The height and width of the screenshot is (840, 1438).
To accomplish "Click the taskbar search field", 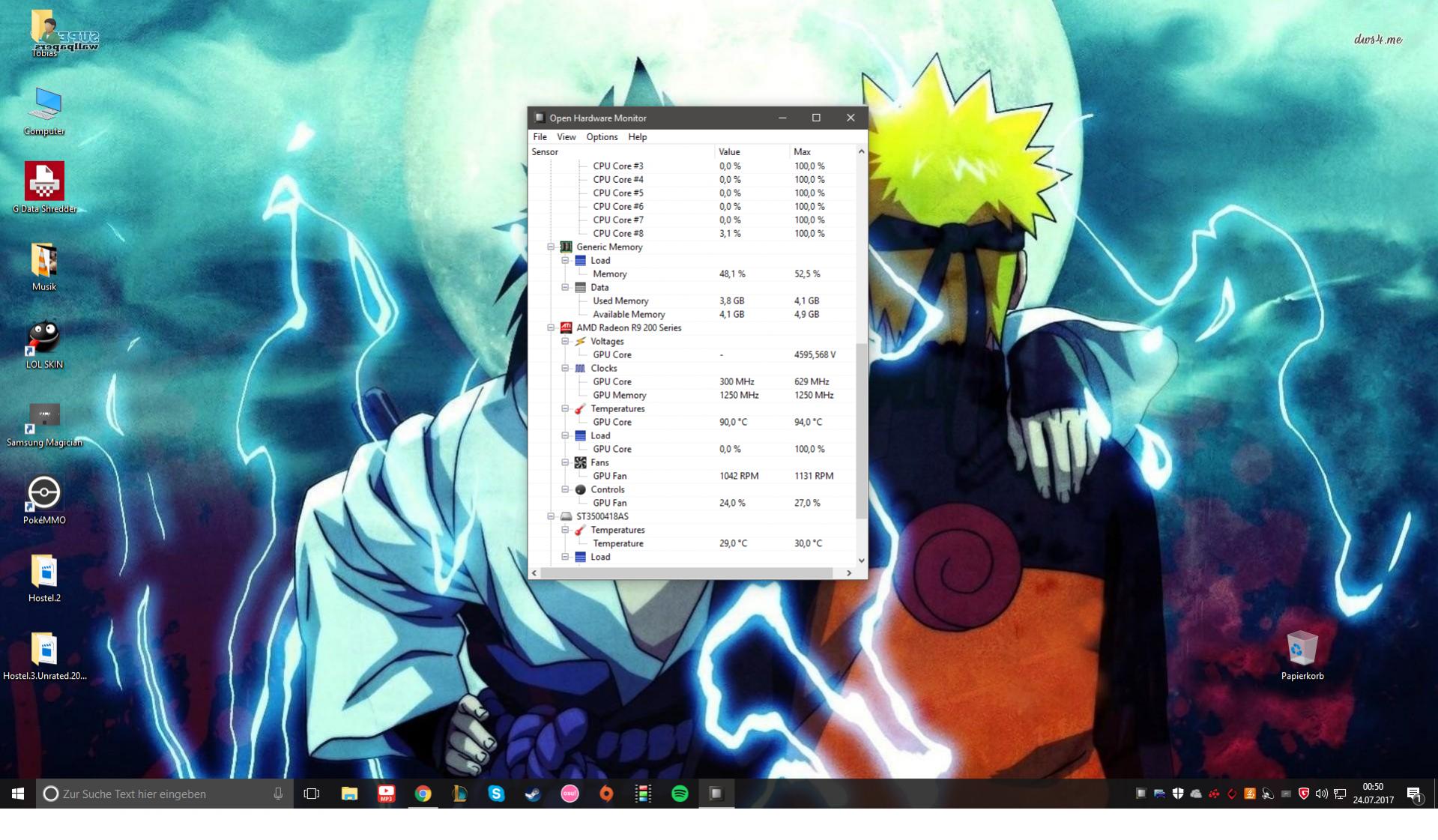I will (x=164, y=794).
